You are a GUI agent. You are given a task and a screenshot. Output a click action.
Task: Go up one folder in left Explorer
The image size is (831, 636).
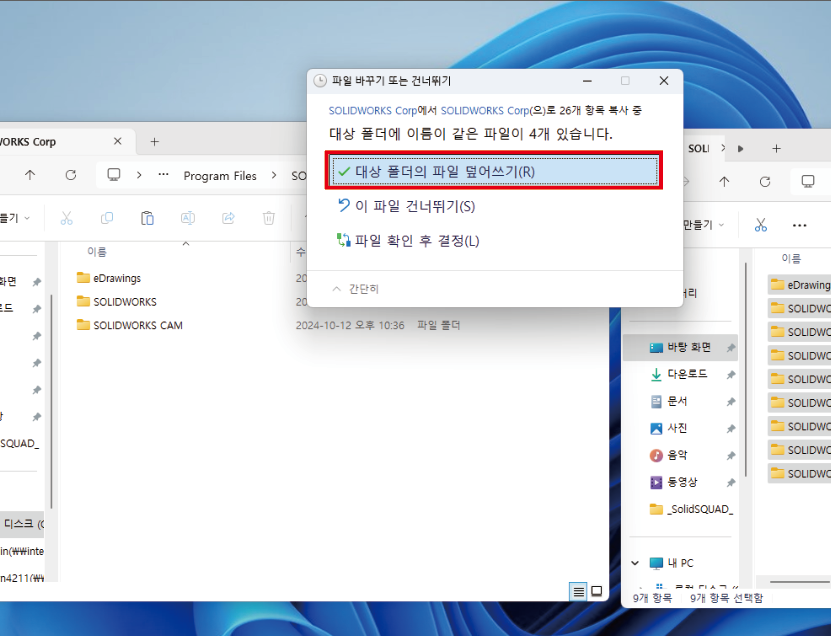(x=30, y=175)
